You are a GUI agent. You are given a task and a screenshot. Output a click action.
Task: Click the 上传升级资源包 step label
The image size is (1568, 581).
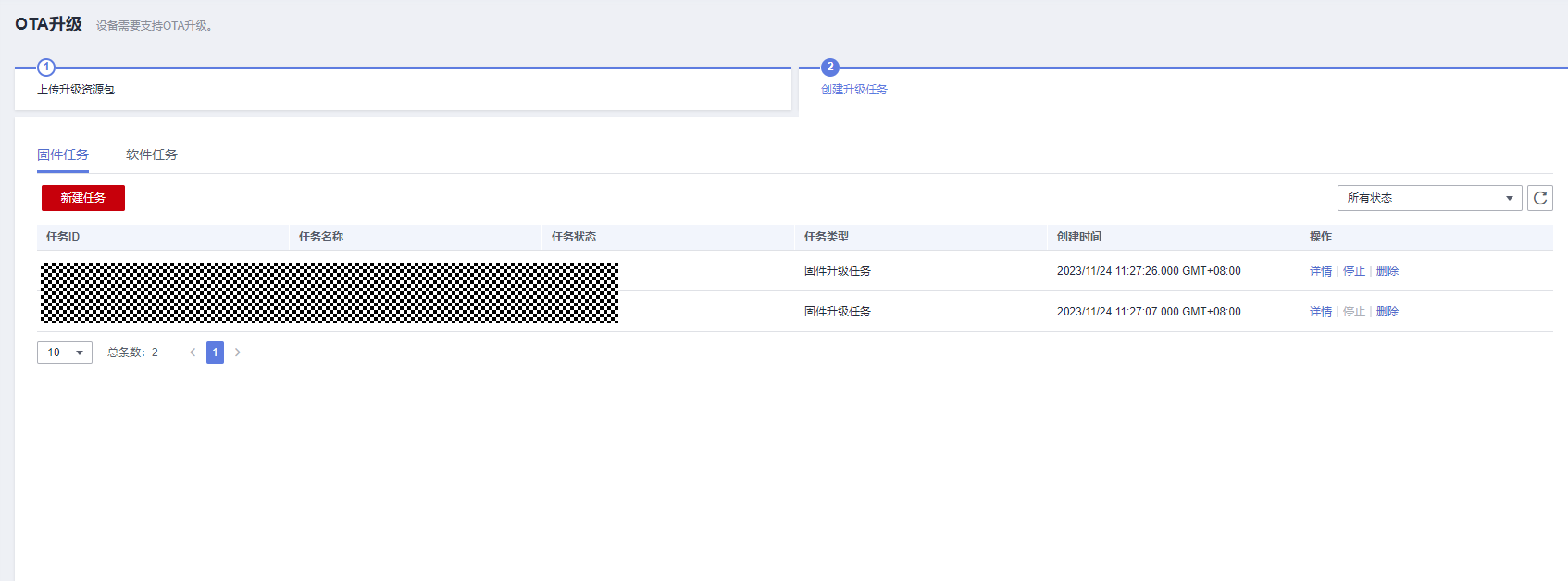point(76,90)
